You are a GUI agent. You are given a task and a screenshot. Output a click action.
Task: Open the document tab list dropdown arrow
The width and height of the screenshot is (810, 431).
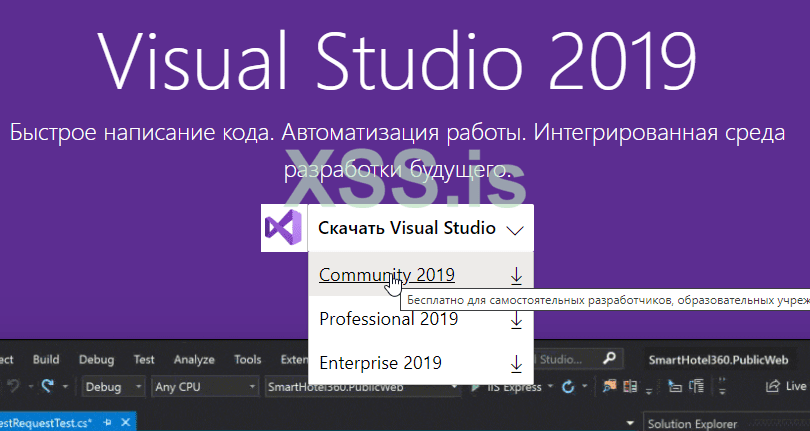coord(630,424)
